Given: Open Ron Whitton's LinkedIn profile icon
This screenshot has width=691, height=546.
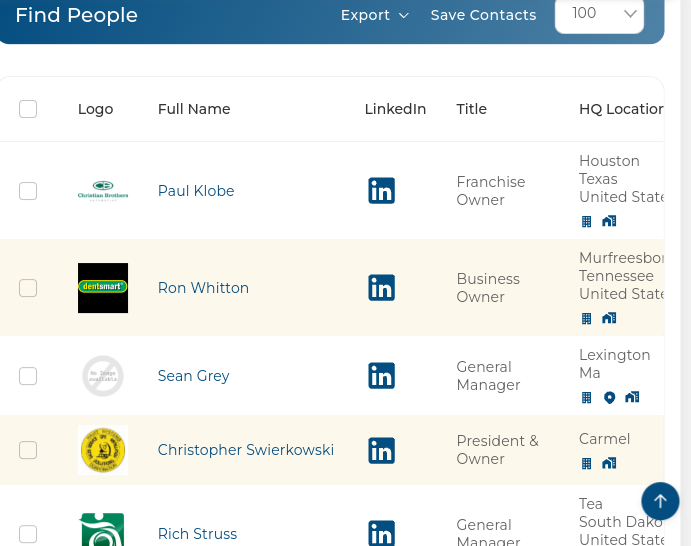Looking at the screenshot, I should click(381, 288).
